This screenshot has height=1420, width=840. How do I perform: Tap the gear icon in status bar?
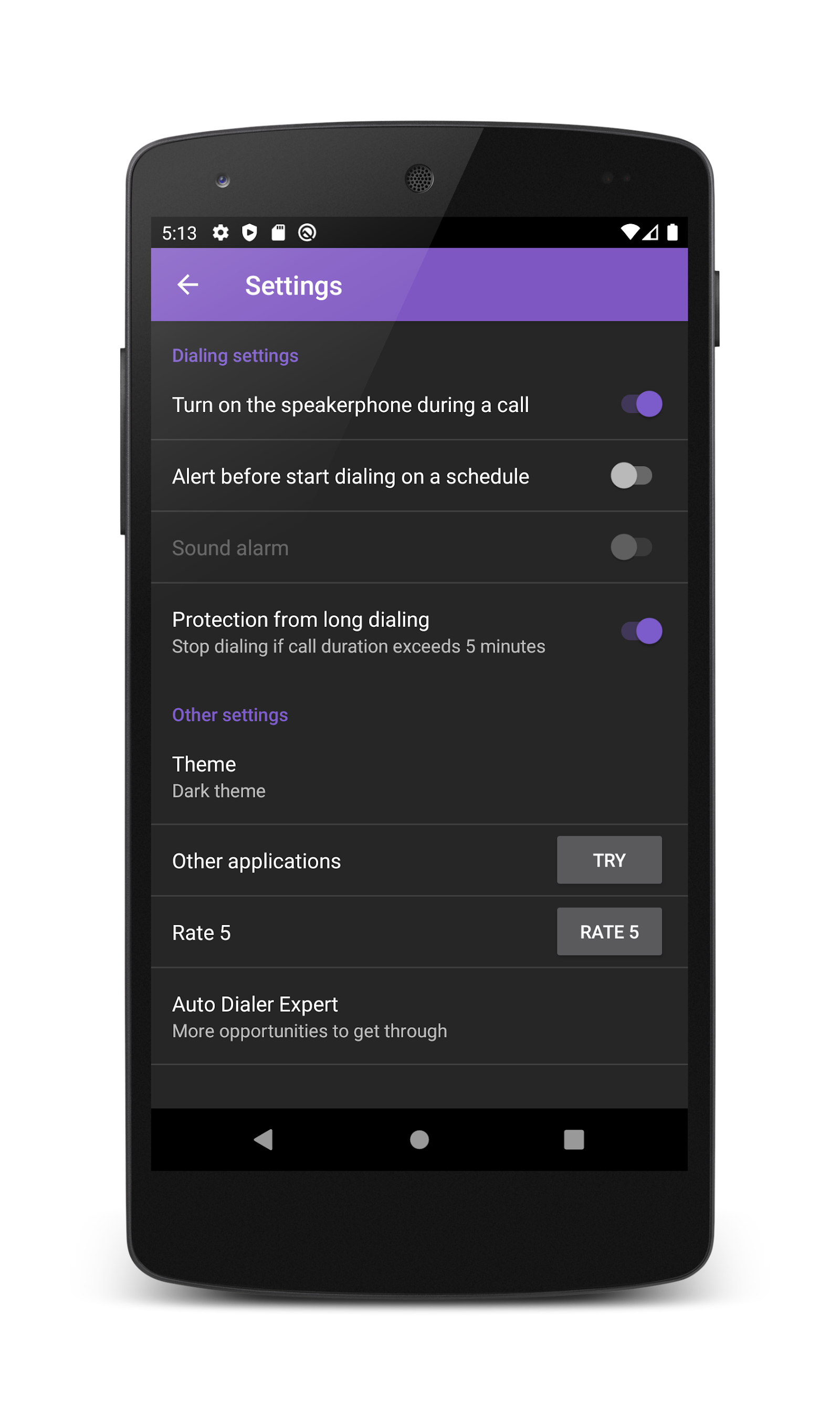click(x=220, y=233)
